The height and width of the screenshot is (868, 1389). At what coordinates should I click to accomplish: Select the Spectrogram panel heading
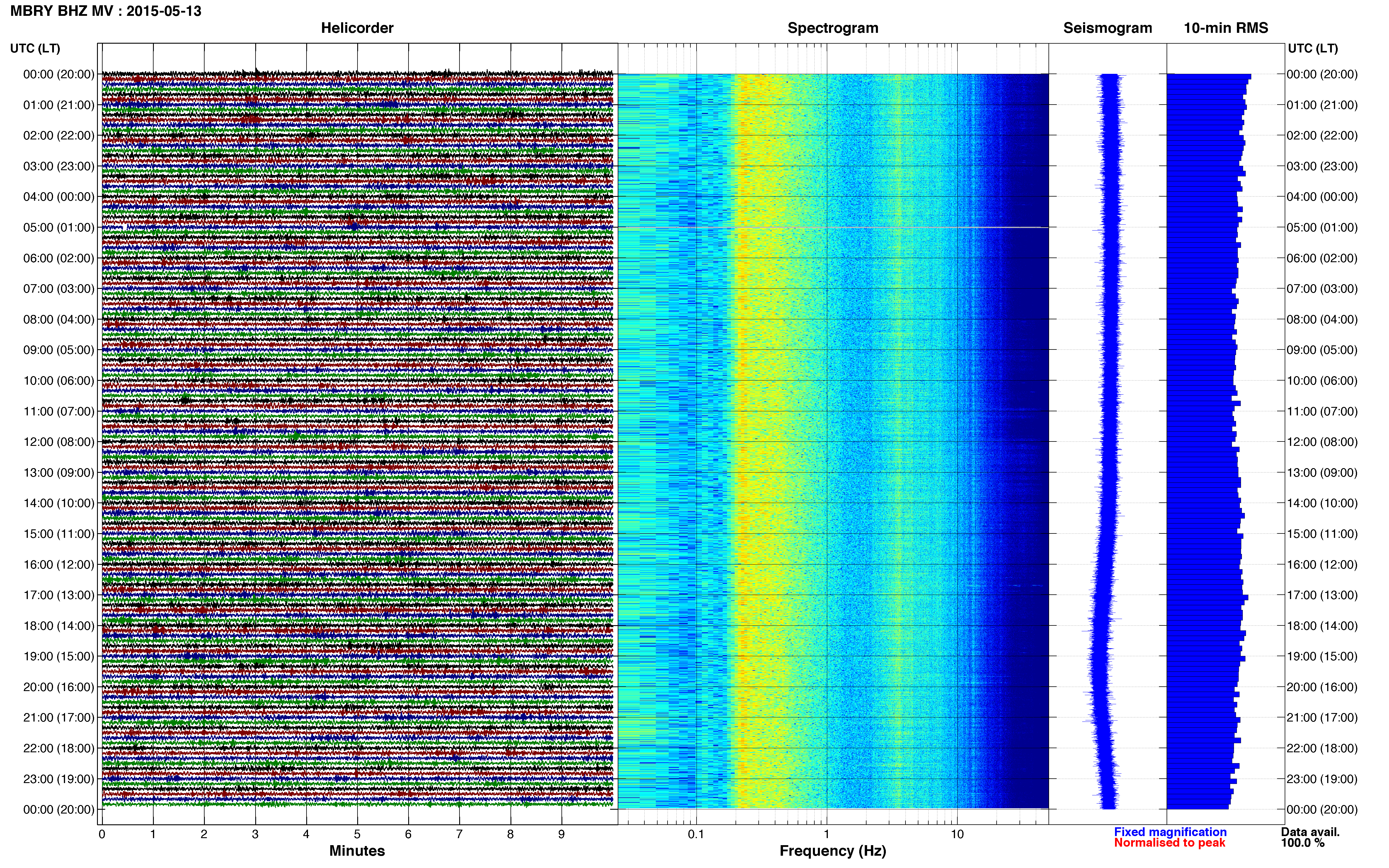coord(833,28)
